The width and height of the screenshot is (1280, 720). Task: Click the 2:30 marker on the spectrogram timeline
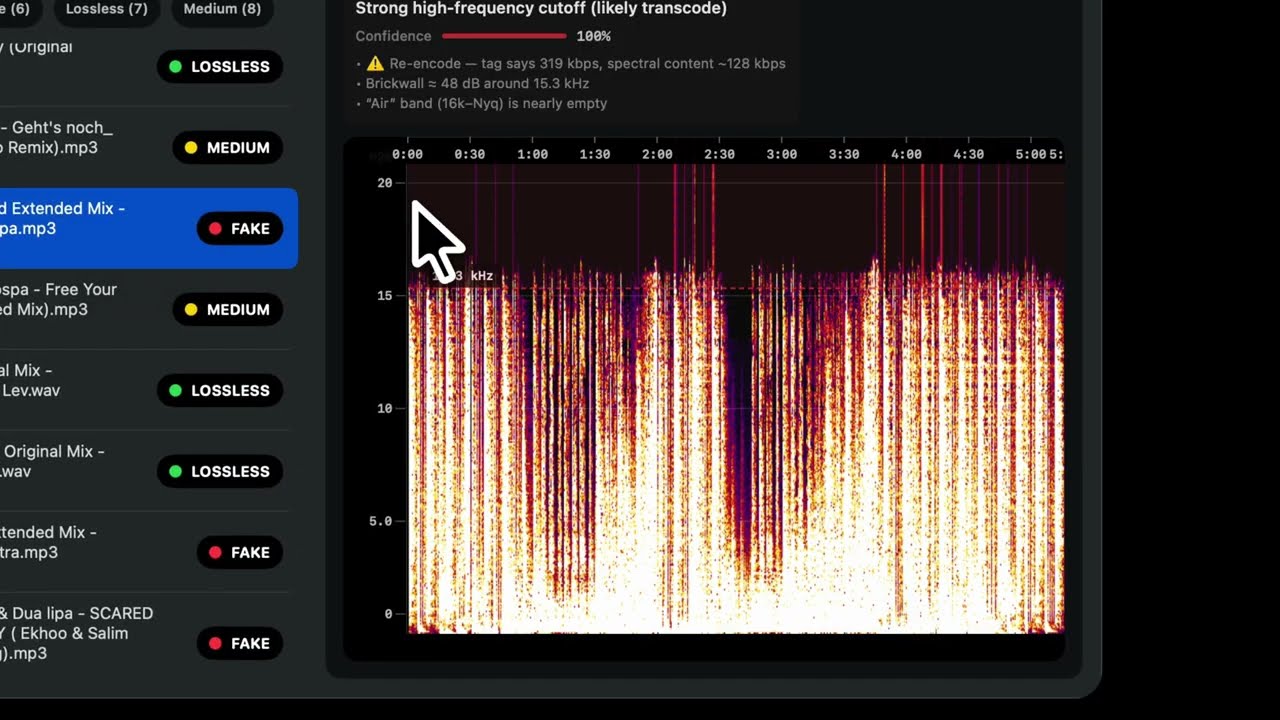[719, 154]
